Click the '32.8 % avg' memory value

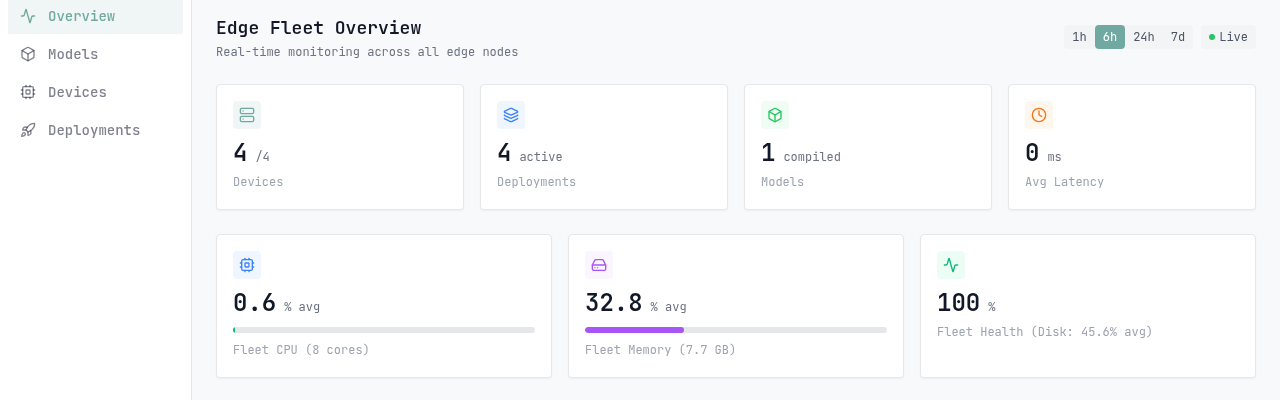[636, 303]
